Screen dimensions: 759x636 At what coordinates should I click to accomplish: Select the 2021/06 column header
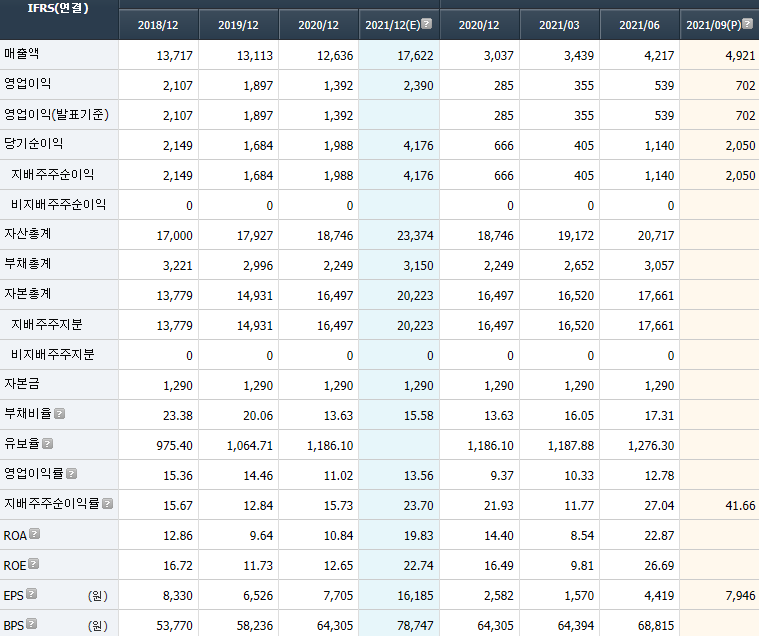coord(639,25)
